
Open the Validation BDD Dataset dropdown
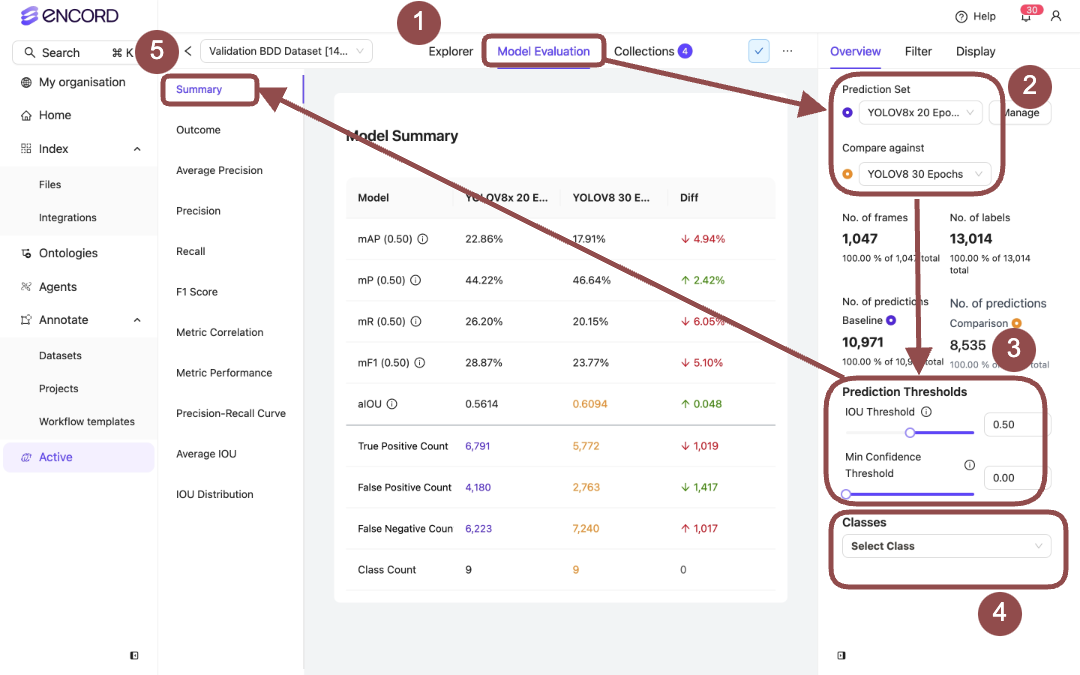(x=287, y=51)
